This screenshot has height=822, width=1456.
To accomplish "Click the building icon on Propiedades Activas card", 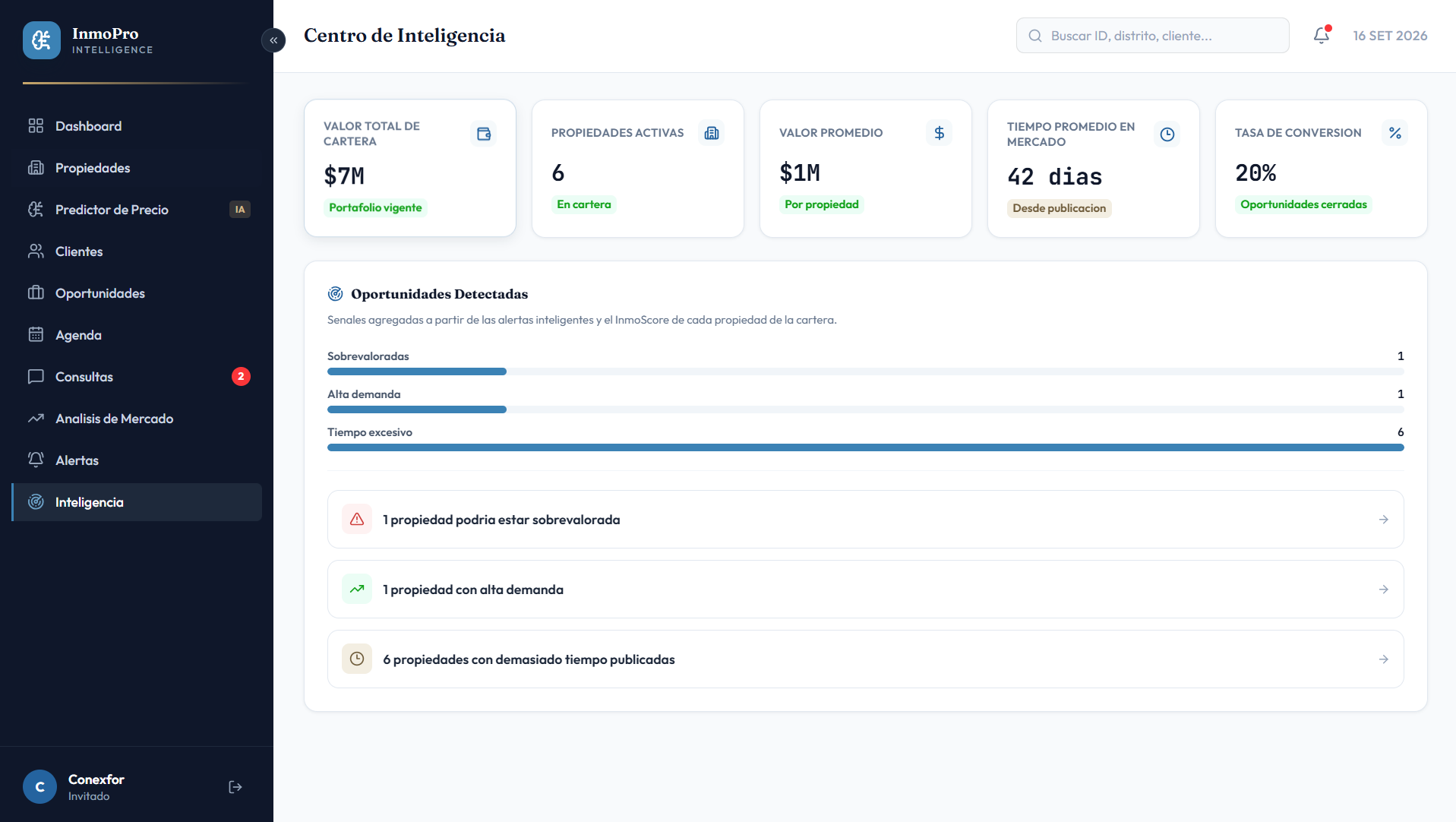I will point(712,133).
